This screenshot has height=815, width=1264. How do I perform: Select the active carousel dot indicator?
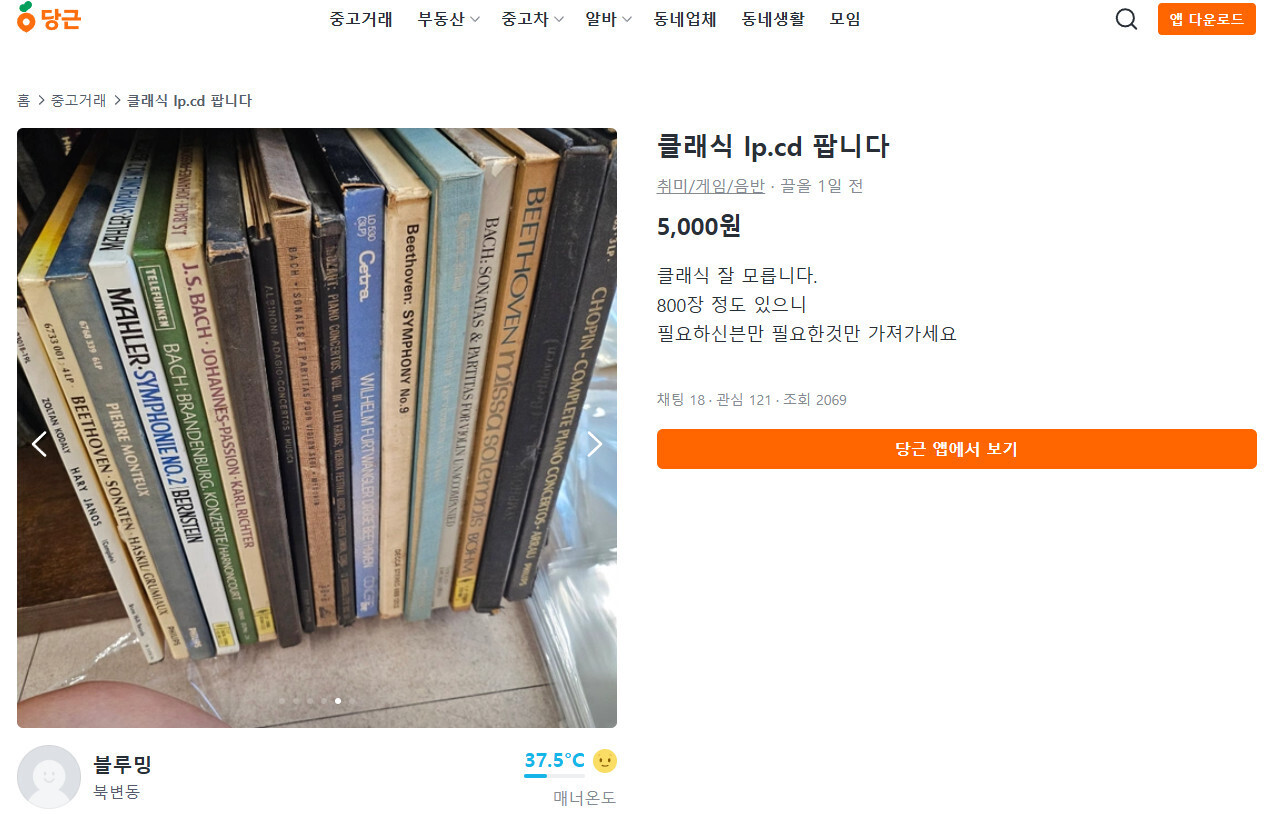click(338, 701)
